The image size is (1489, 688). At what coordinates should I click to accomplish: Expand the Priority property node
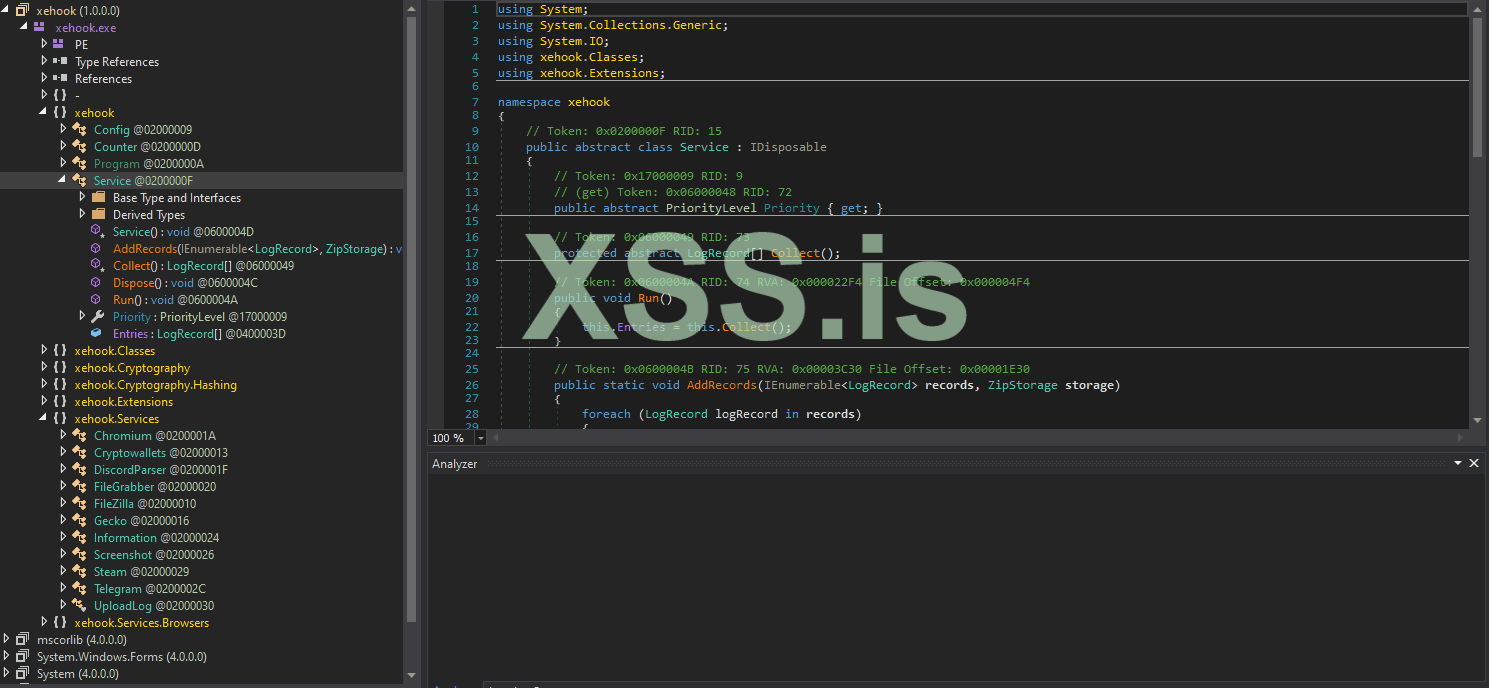[x=82, y=317]
